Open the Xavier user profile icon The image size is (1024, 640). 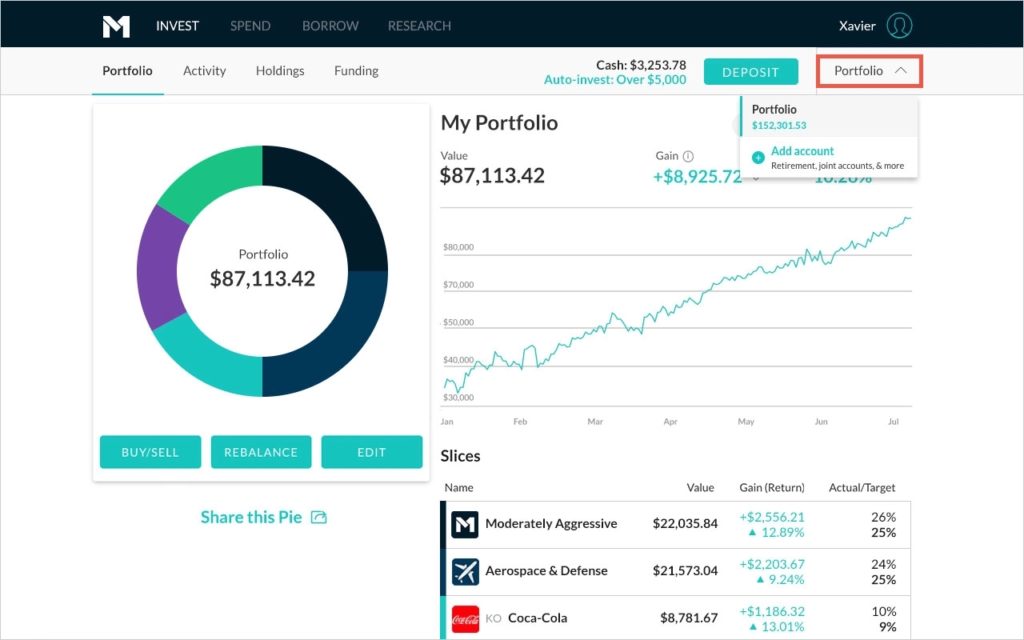900,26
